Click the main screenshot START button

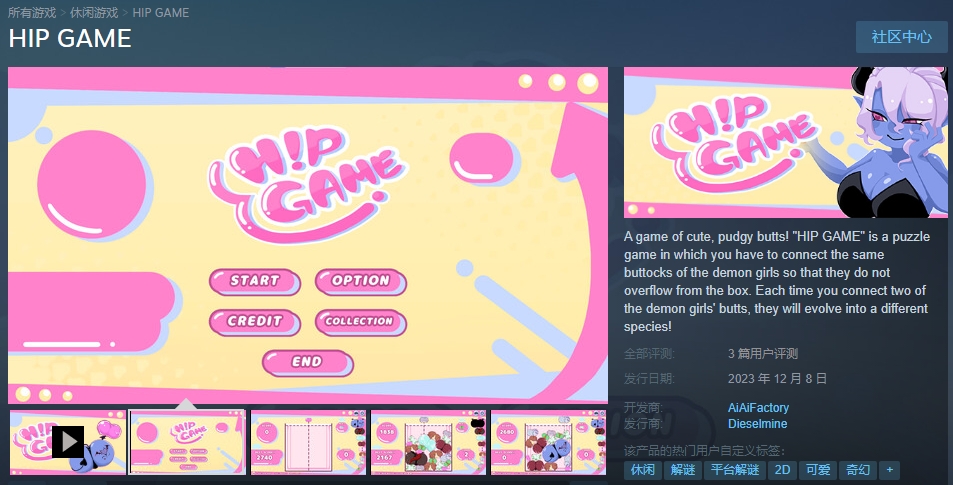[255, 281]
